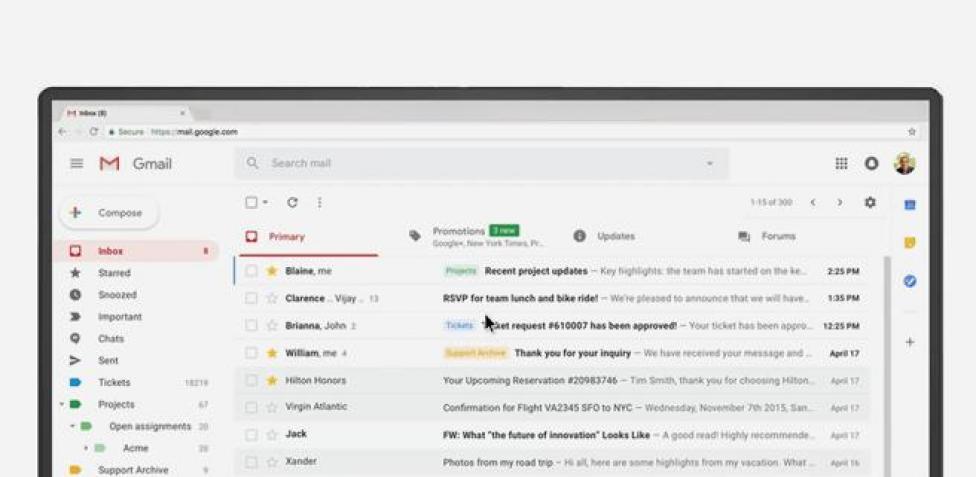
Task: Switch to the Promotions tab
Action: tap(476, 237)
